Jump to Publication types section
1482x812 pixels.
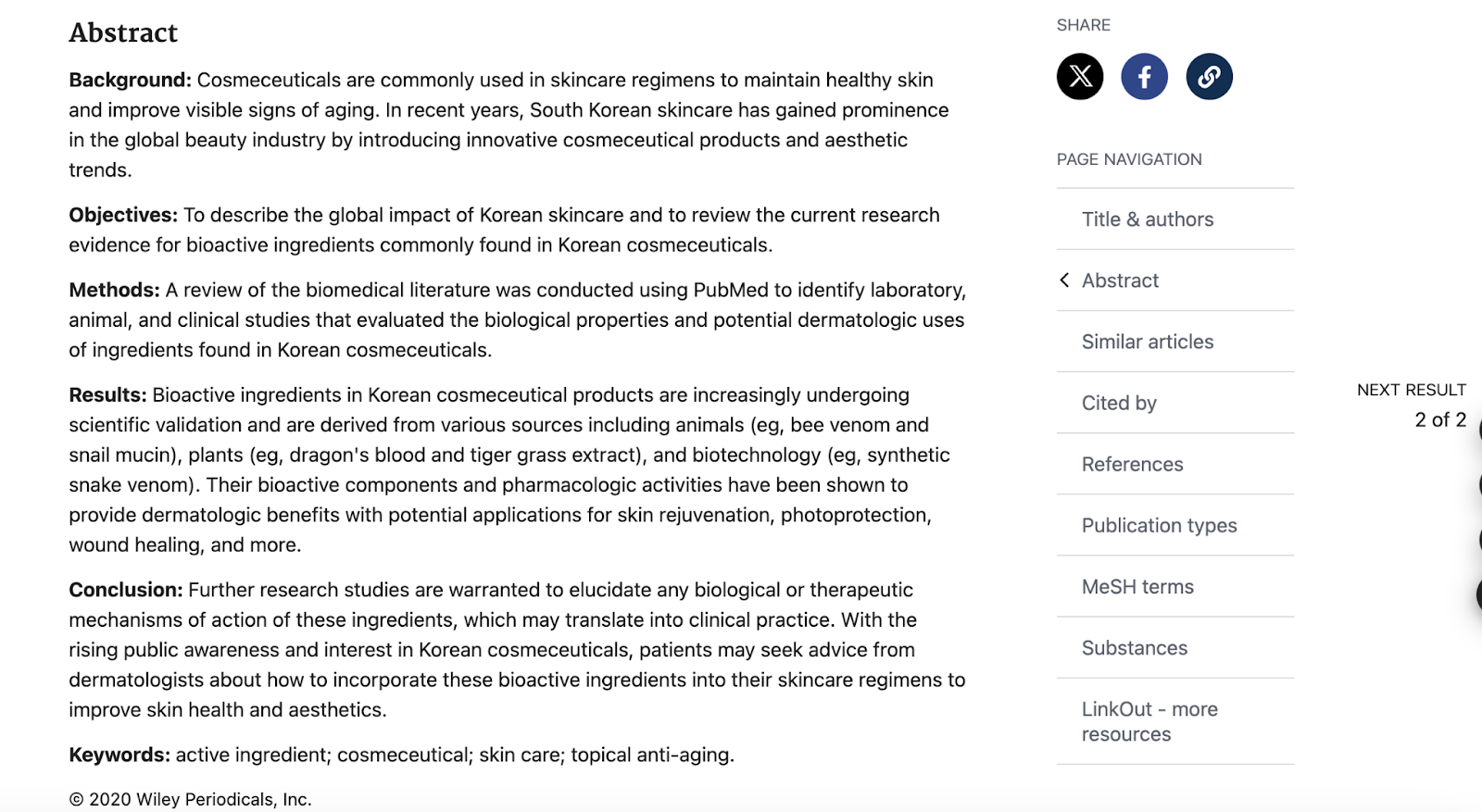pos(1159,525)
